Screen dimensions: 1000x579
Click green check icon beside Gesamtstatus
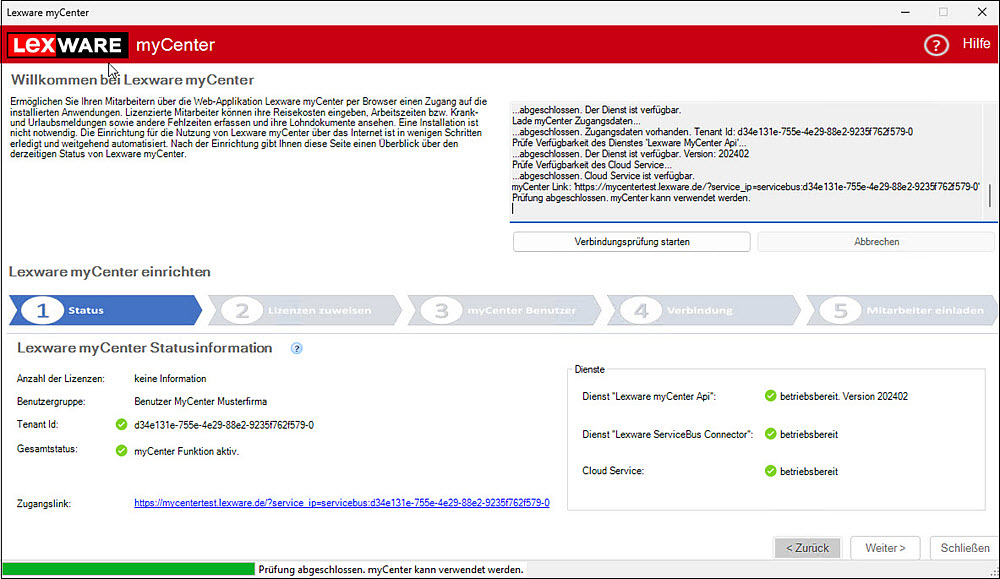[x=122, y=451]
